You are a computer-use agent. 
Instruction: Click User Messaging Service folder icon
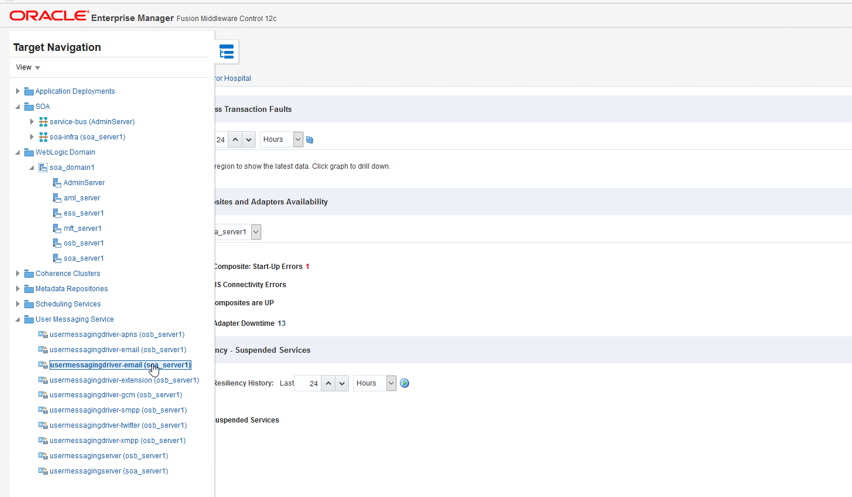pos(29,319)
